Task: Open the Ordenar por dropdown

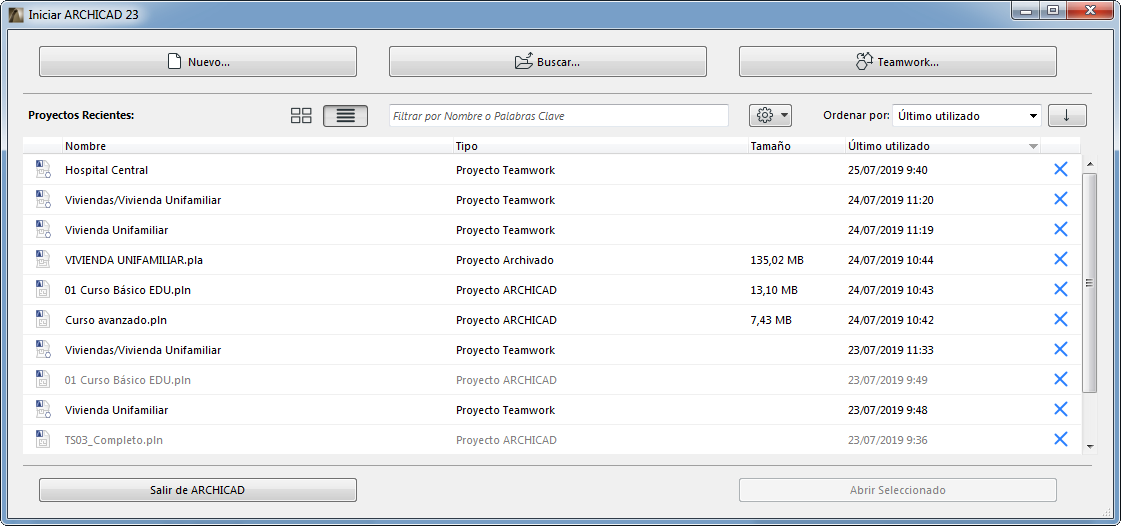Action: (967, 116)
